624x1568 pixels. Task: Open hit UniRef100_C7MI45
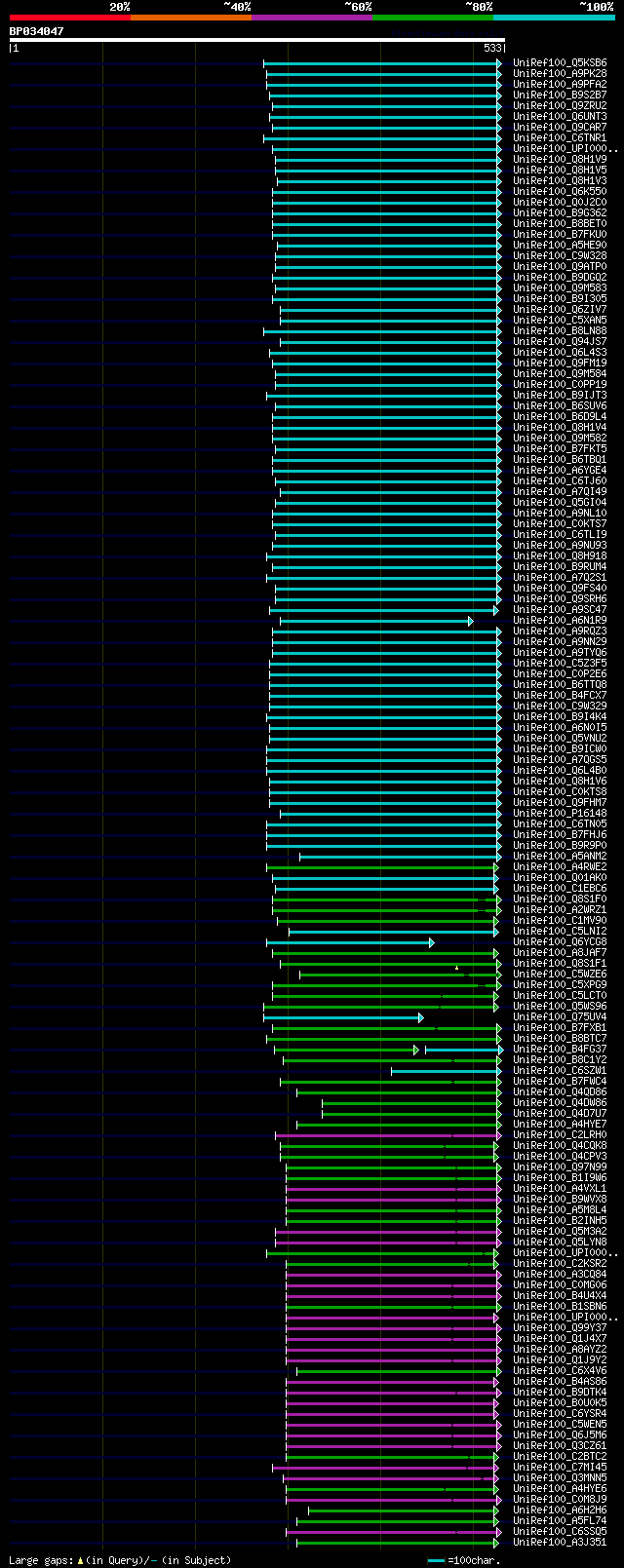coord(560,1468)
